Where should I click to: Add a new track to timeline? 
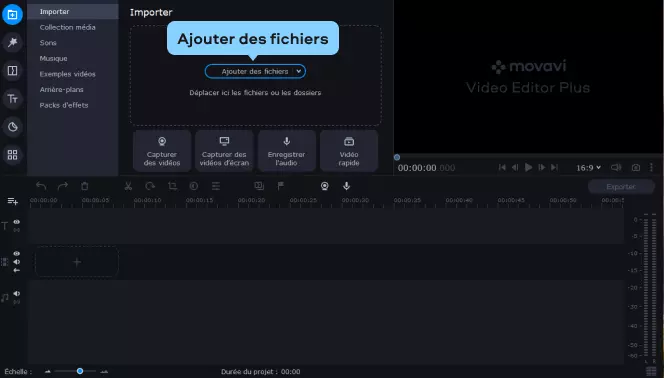click(12, 201)
